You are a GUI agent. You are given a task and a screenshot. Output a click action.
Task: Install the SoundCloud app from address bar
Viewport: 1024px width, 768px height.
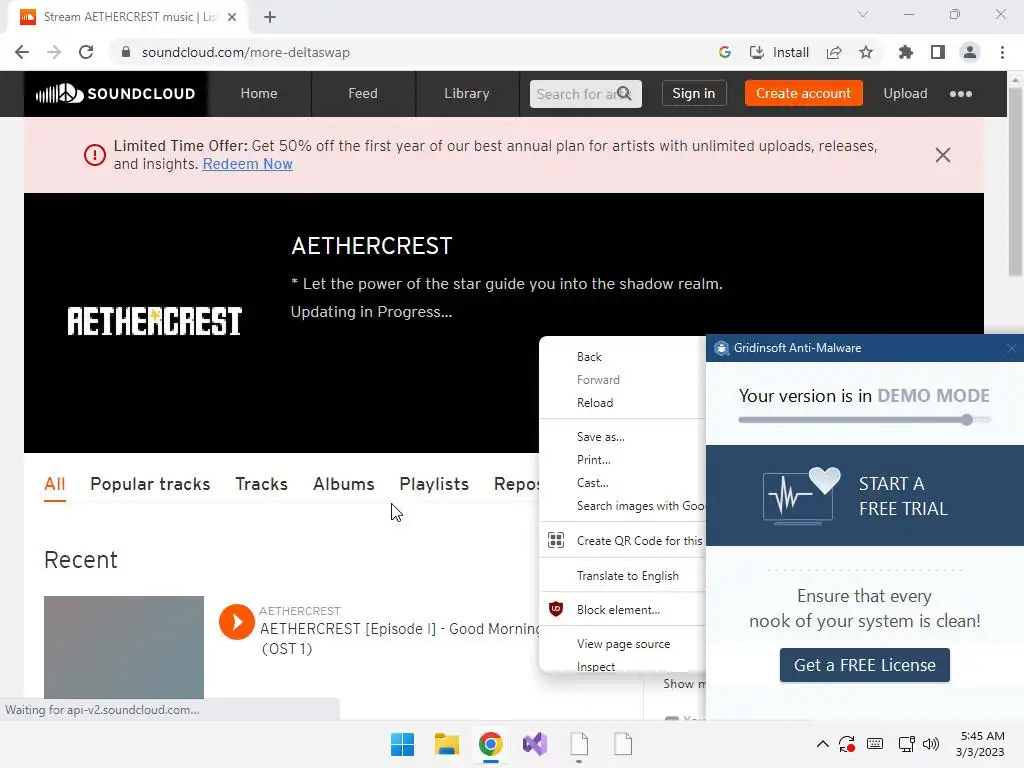coord(779,52)
